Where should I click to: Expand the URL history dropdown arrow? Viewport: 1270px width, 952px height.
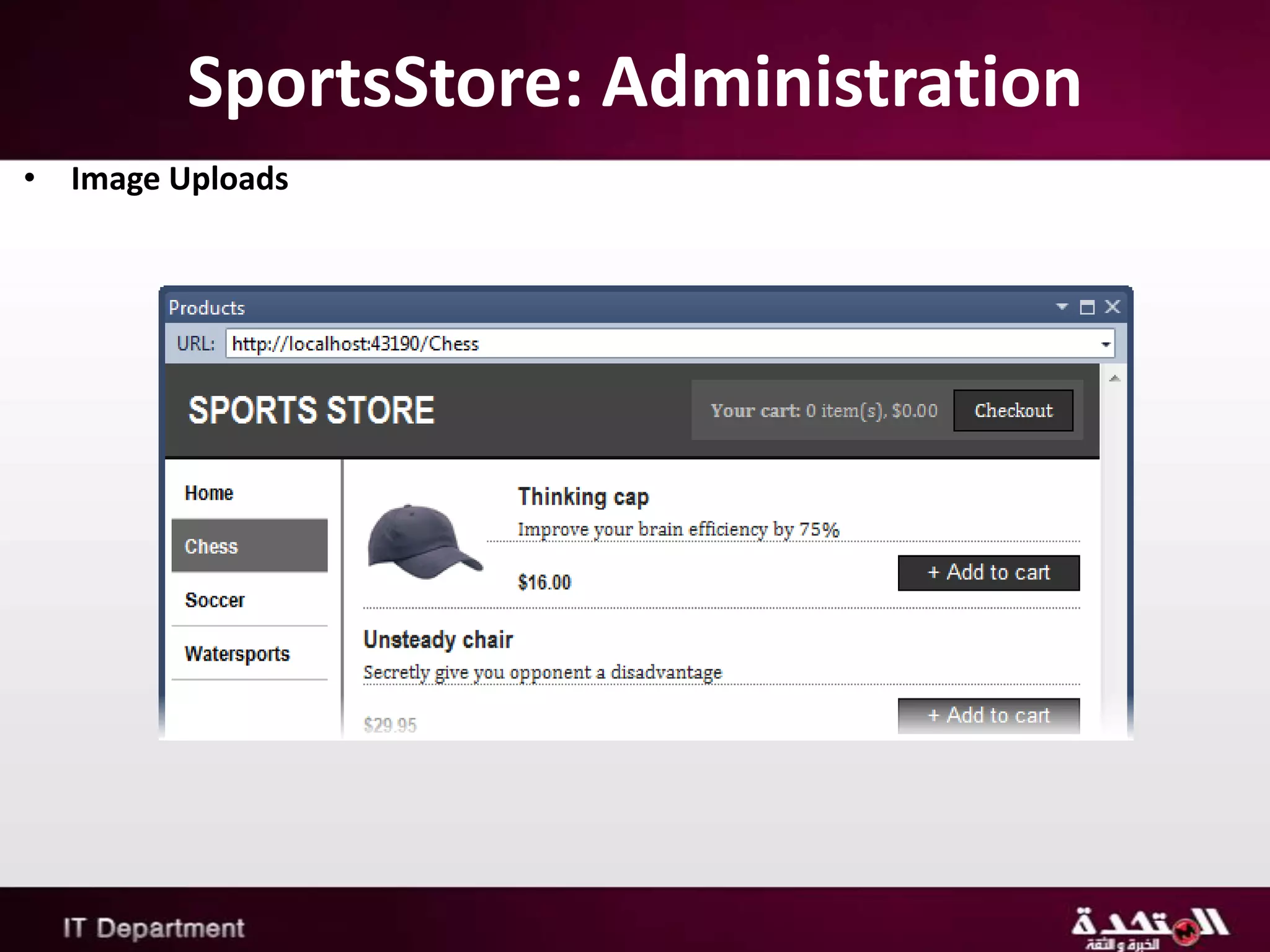(x=1105, y=344)
